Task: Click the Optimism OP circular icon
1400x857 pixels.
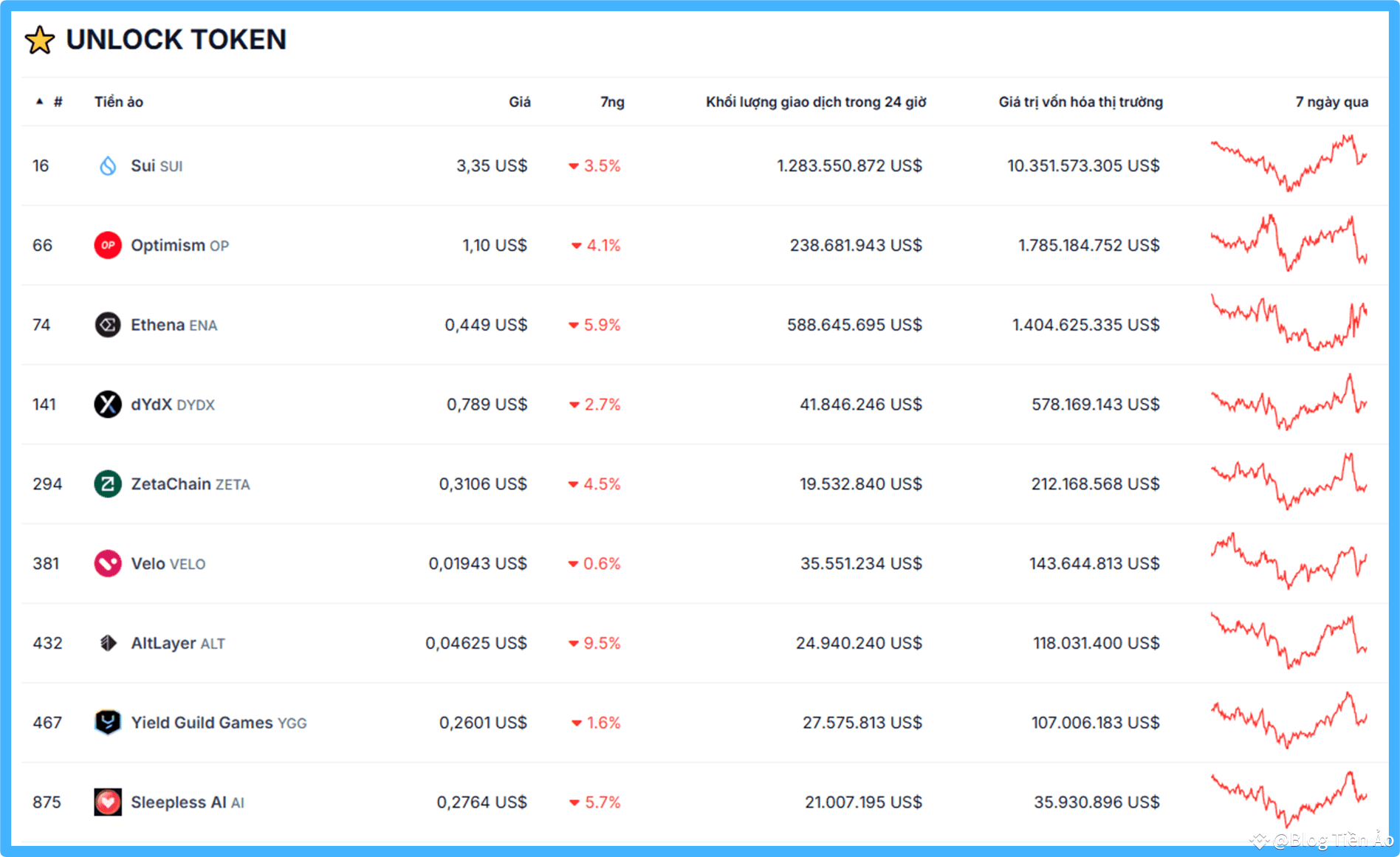Action: click(108, 245)
